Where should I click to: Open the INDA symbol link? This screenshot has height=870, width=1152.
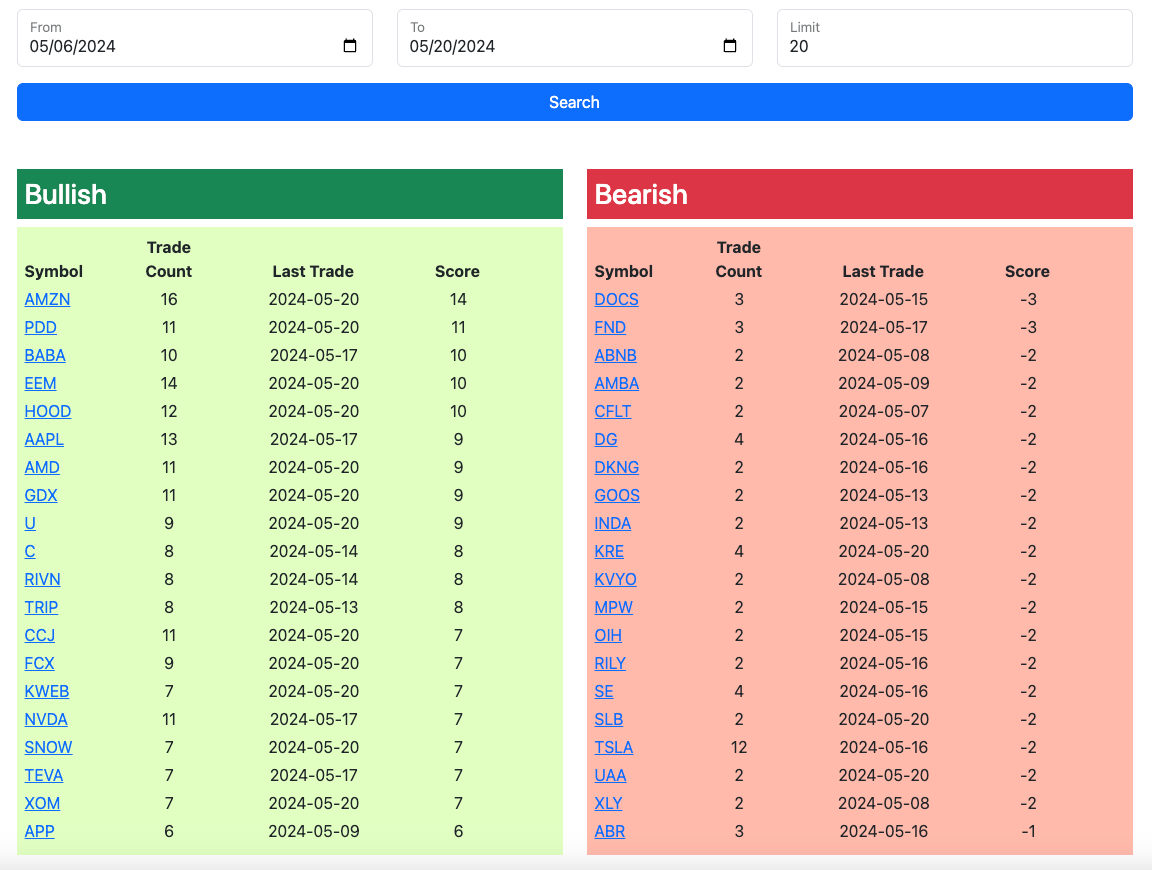[613, 523]
